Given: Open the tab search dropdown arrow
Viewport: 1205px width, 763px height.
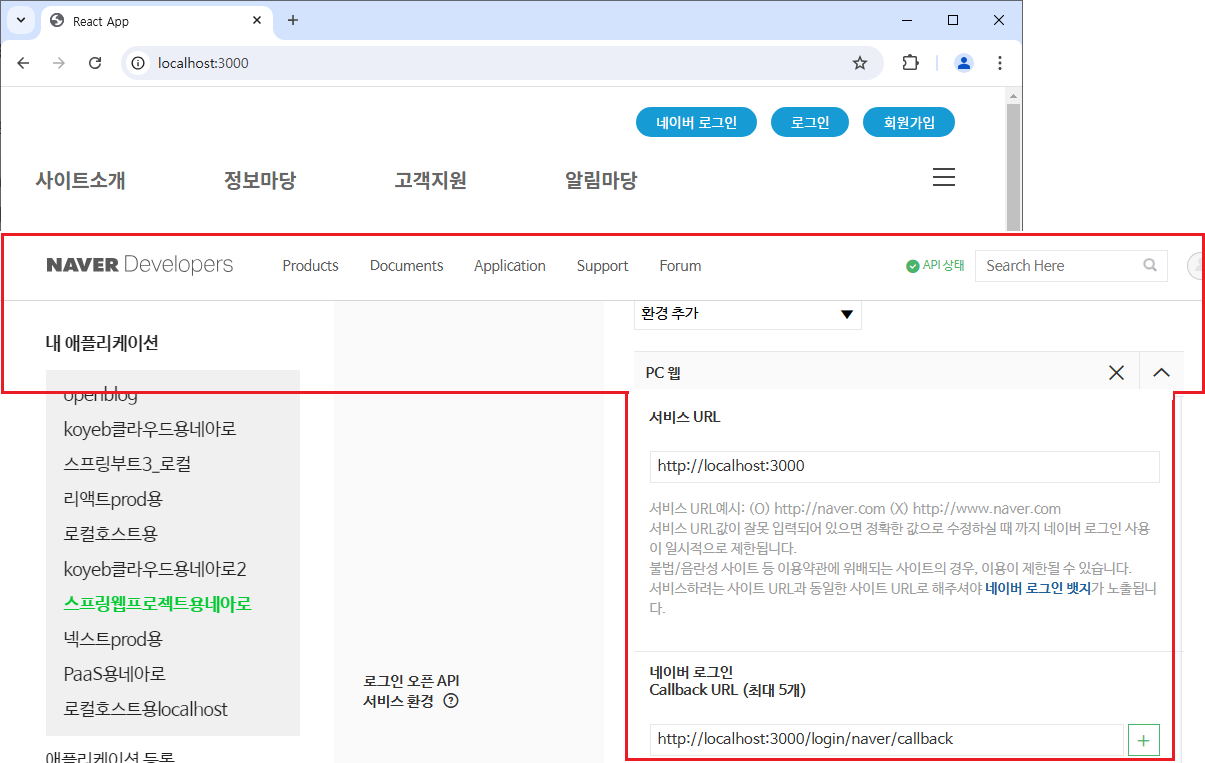Looking at the screenshot, I should [x=21, y=20].
